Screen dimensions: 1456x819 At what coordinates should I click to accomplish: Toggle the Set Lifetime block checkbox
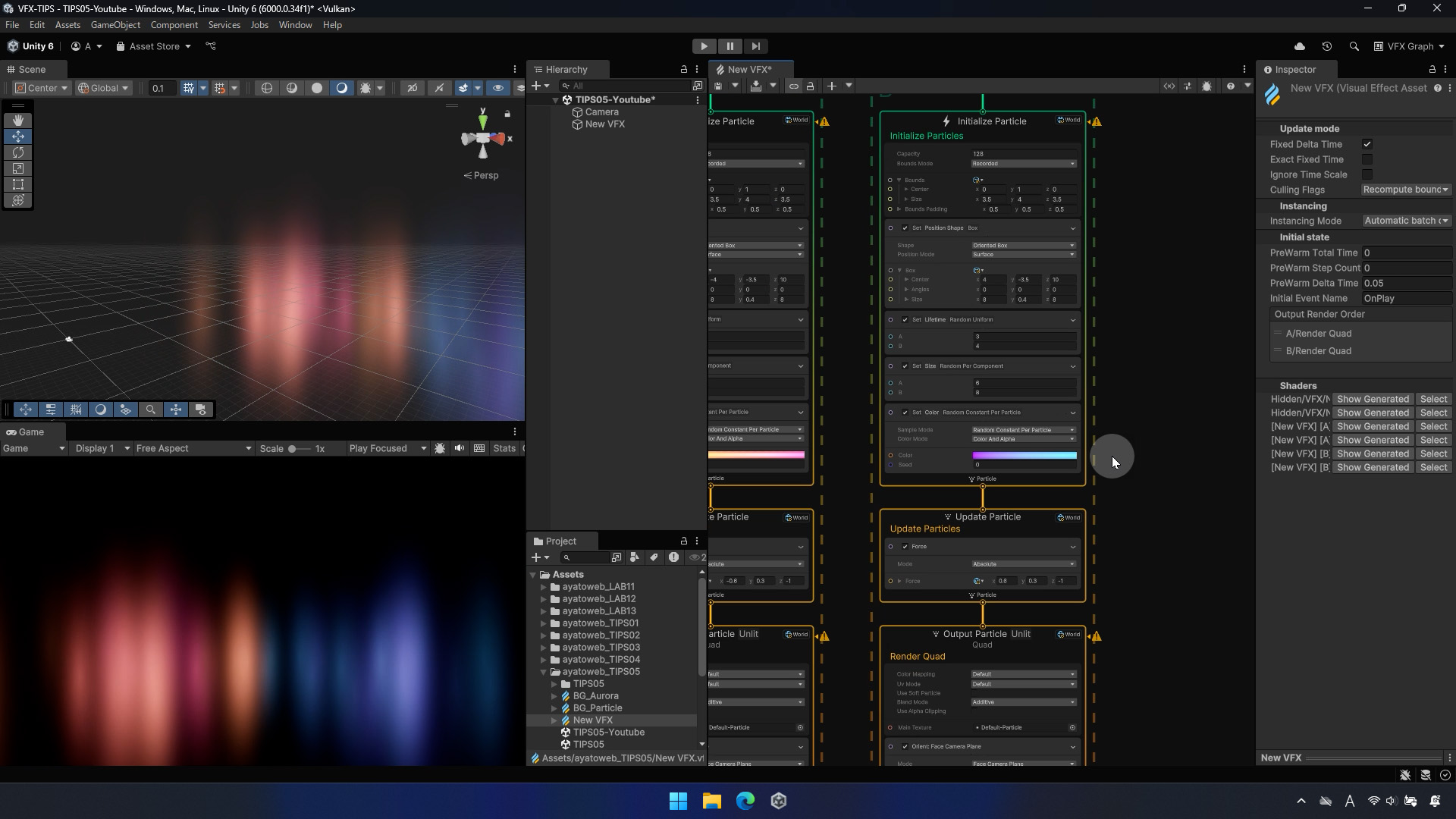(x=905, y=320)
